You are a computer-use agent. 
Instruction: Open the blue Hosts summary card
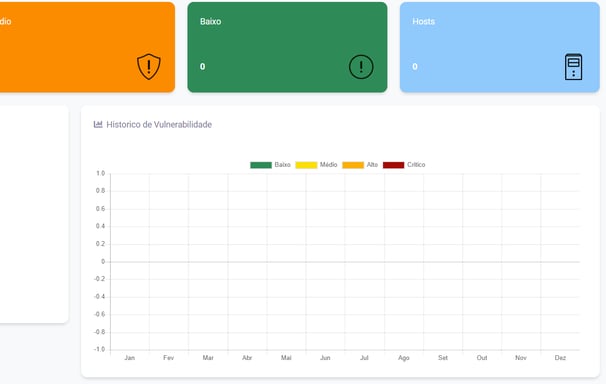(500, 47)
